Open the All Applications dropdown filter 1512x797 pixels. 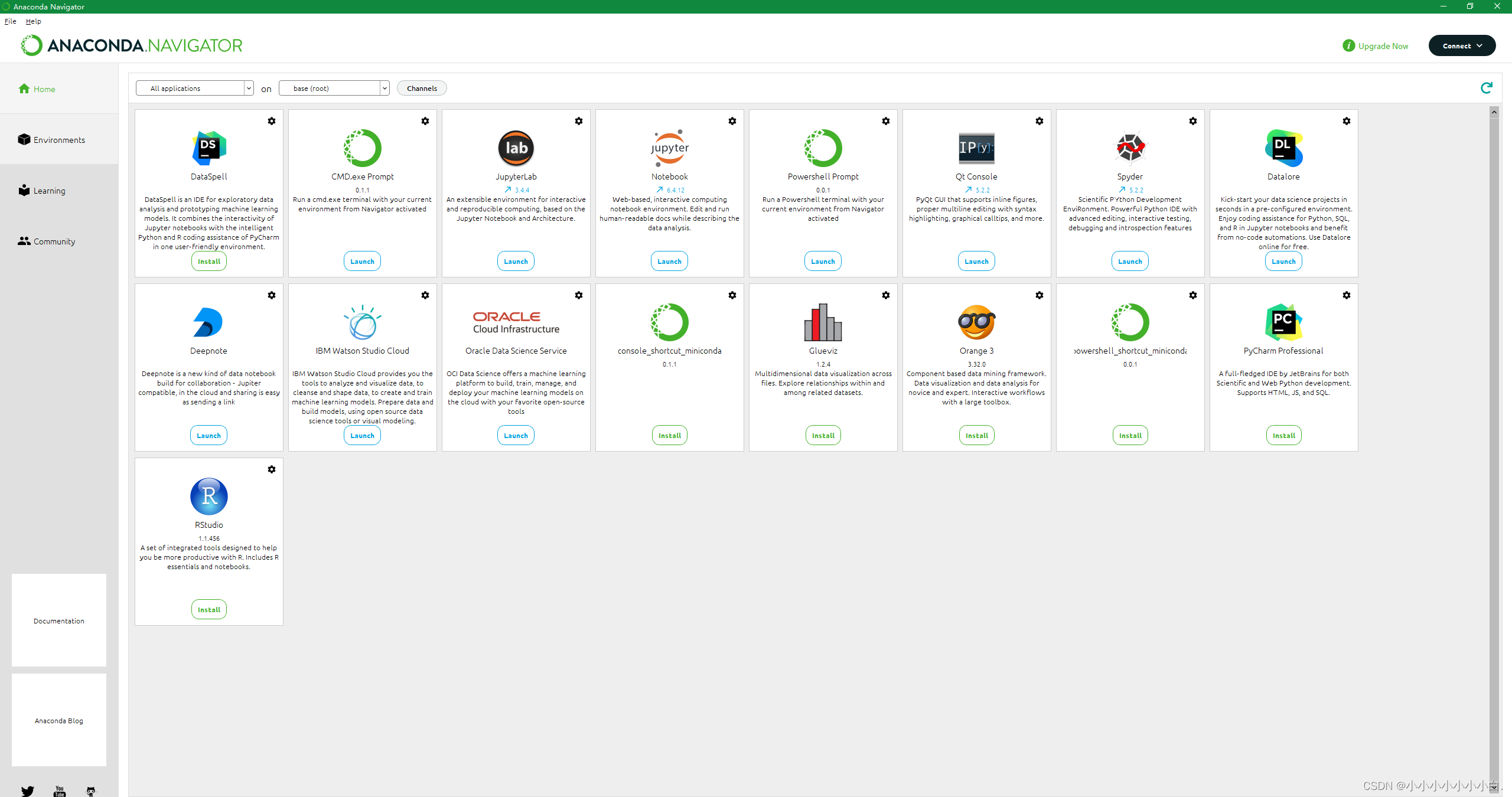[195, 88]
